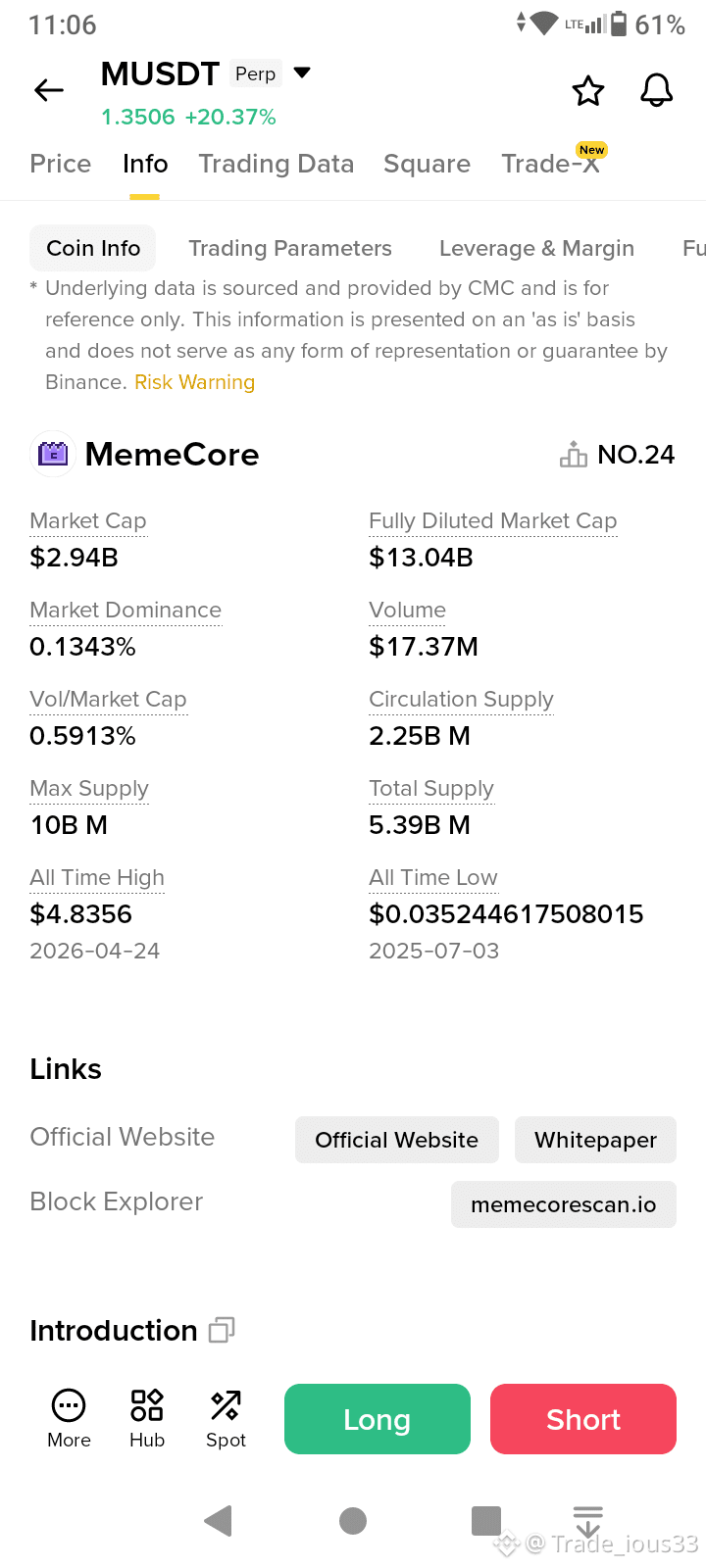
Task: Open the Trade-X tab
Action: pos(551,163)
